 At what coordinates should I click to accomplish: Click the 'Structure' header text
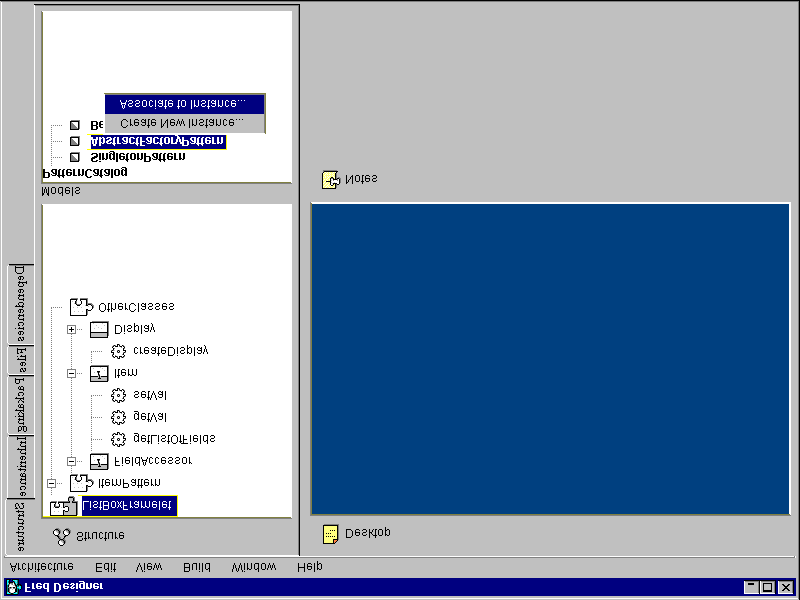(100, 536)
